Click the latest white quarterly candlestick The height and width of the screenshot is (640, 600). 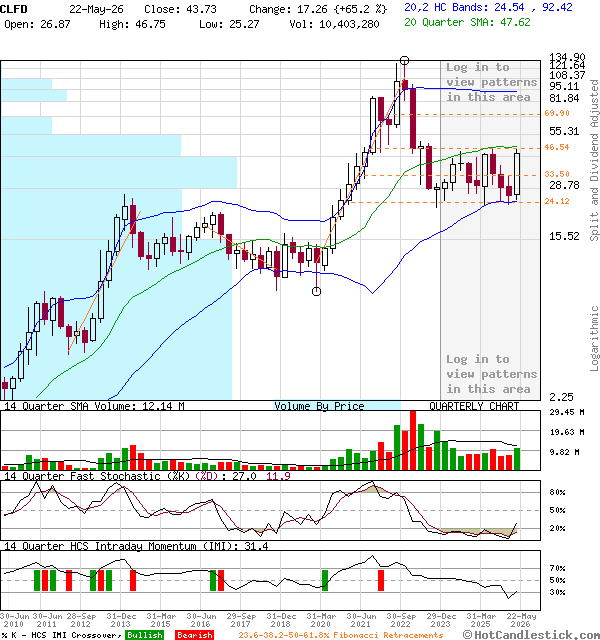click(x=517, y=175)
